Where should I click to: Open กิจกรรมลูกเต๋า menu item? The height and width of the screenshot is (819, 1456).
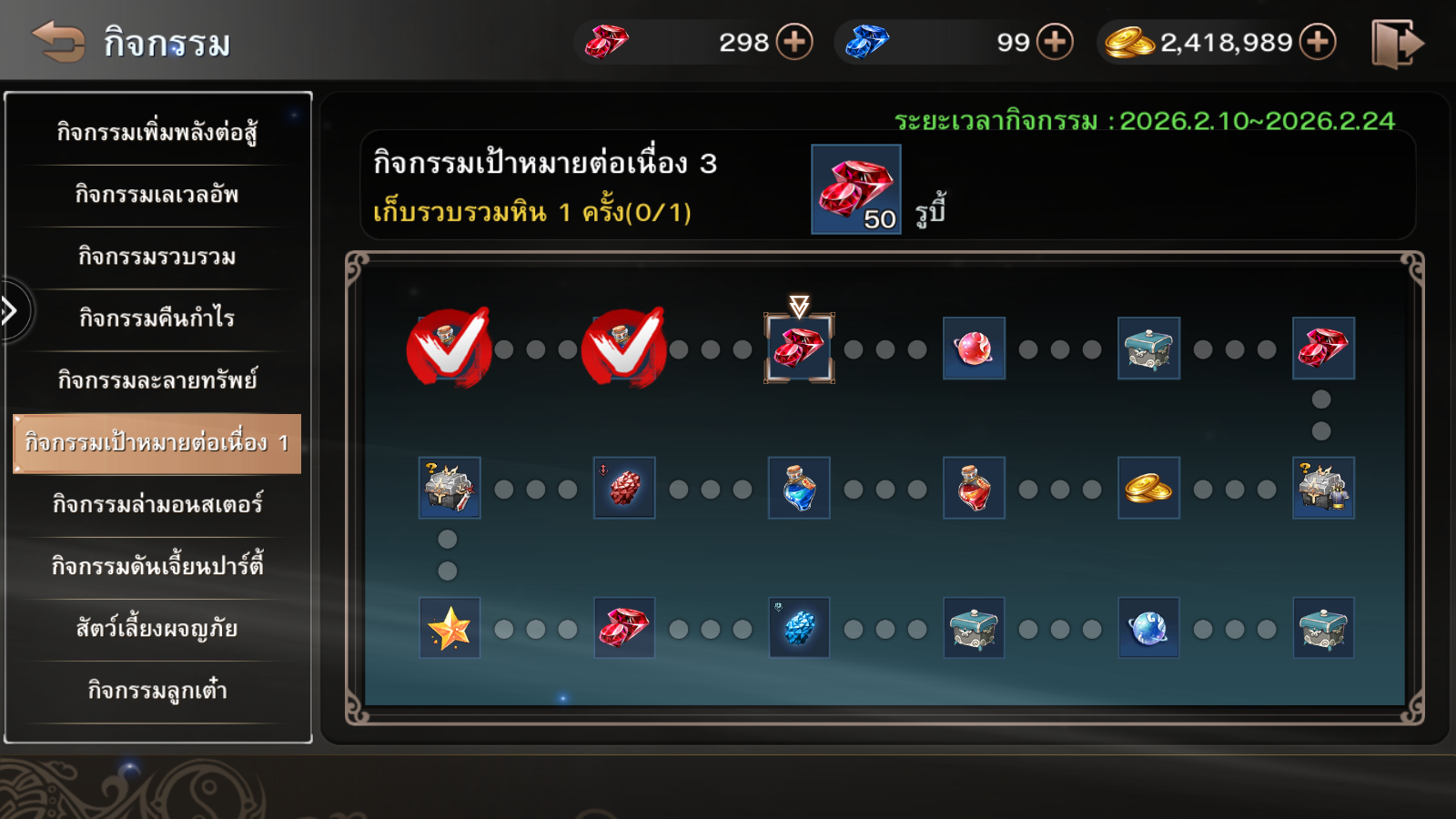(157, 691)
